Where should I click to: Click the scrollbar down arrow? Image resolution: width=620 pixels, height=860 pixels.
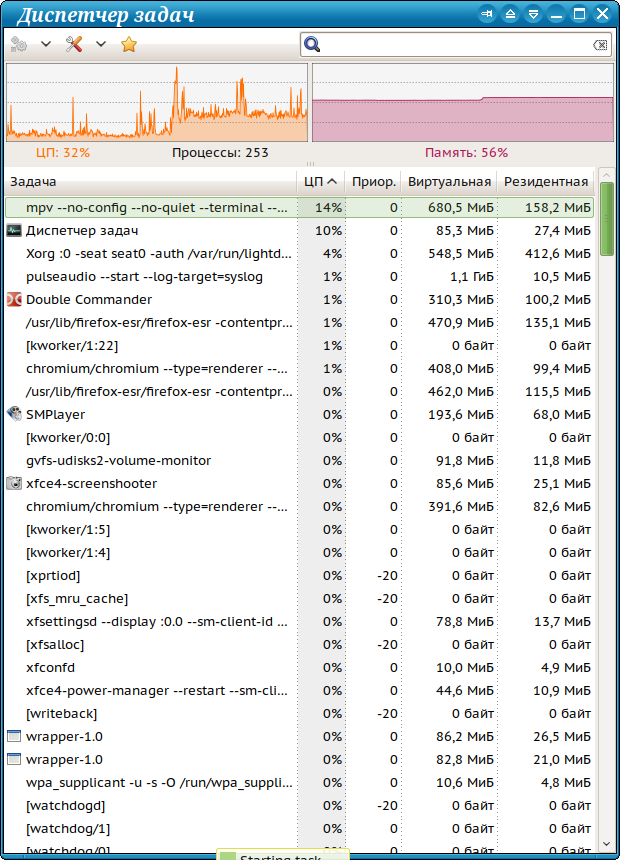[x=606, y=844]
